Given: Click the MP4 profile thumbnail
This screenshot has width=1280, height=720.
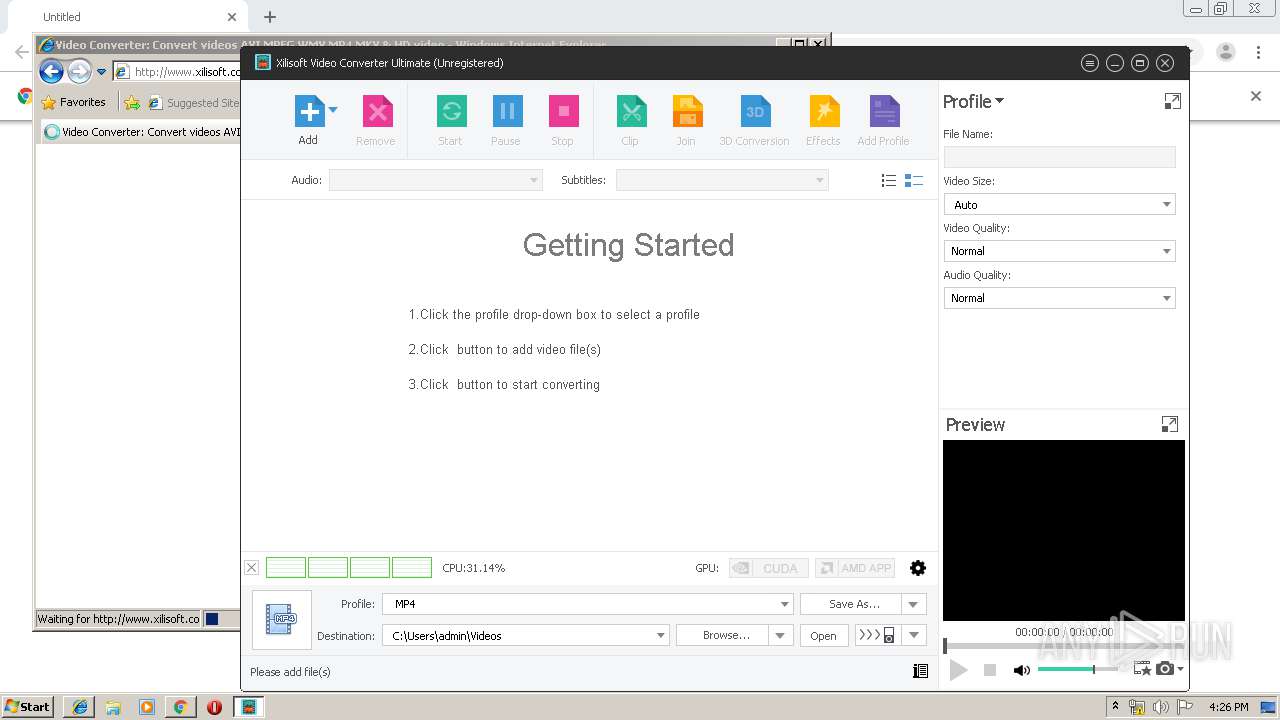Looking at the screenshot, I should click(x=282, y=620).
